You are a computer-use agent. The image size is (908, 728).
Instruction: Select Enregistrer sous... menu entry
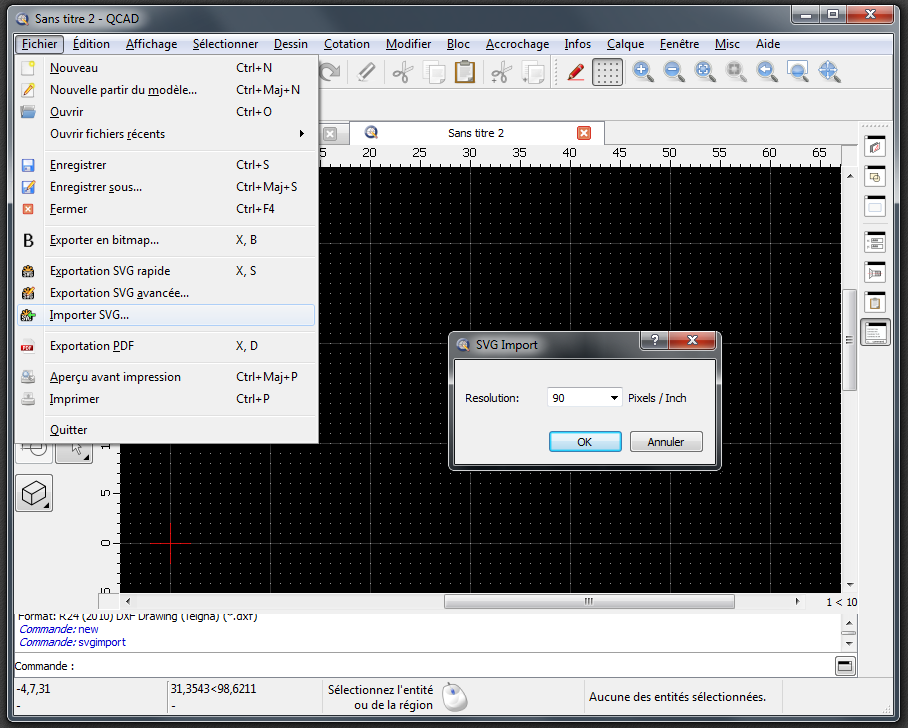[96, 187]
